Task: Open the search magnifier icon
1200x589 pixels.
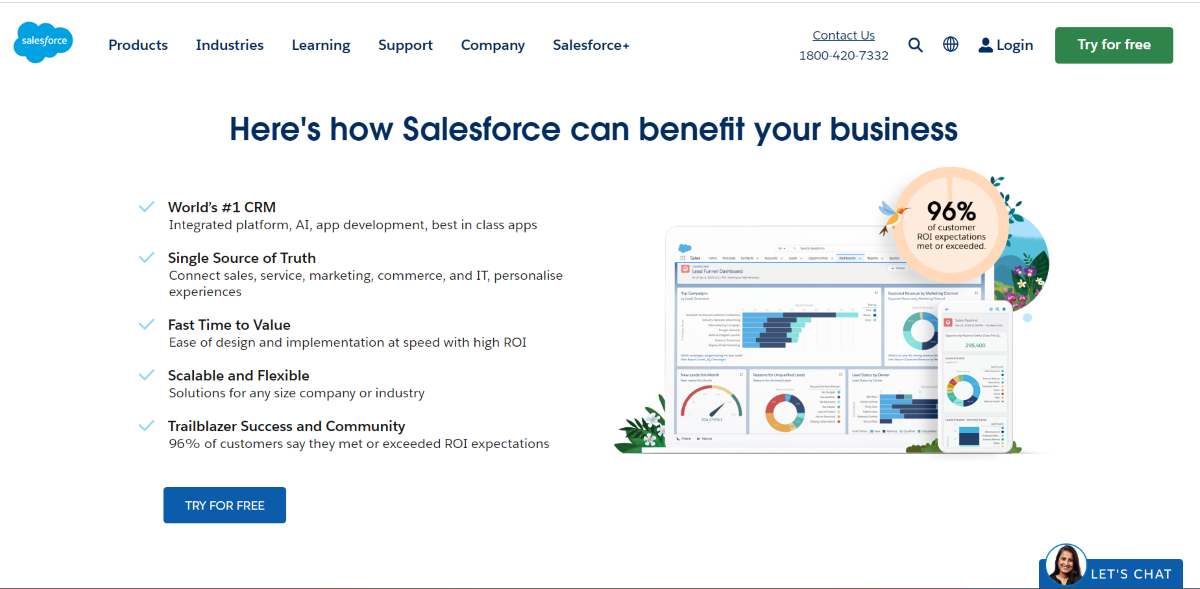Action: [915, 45]
